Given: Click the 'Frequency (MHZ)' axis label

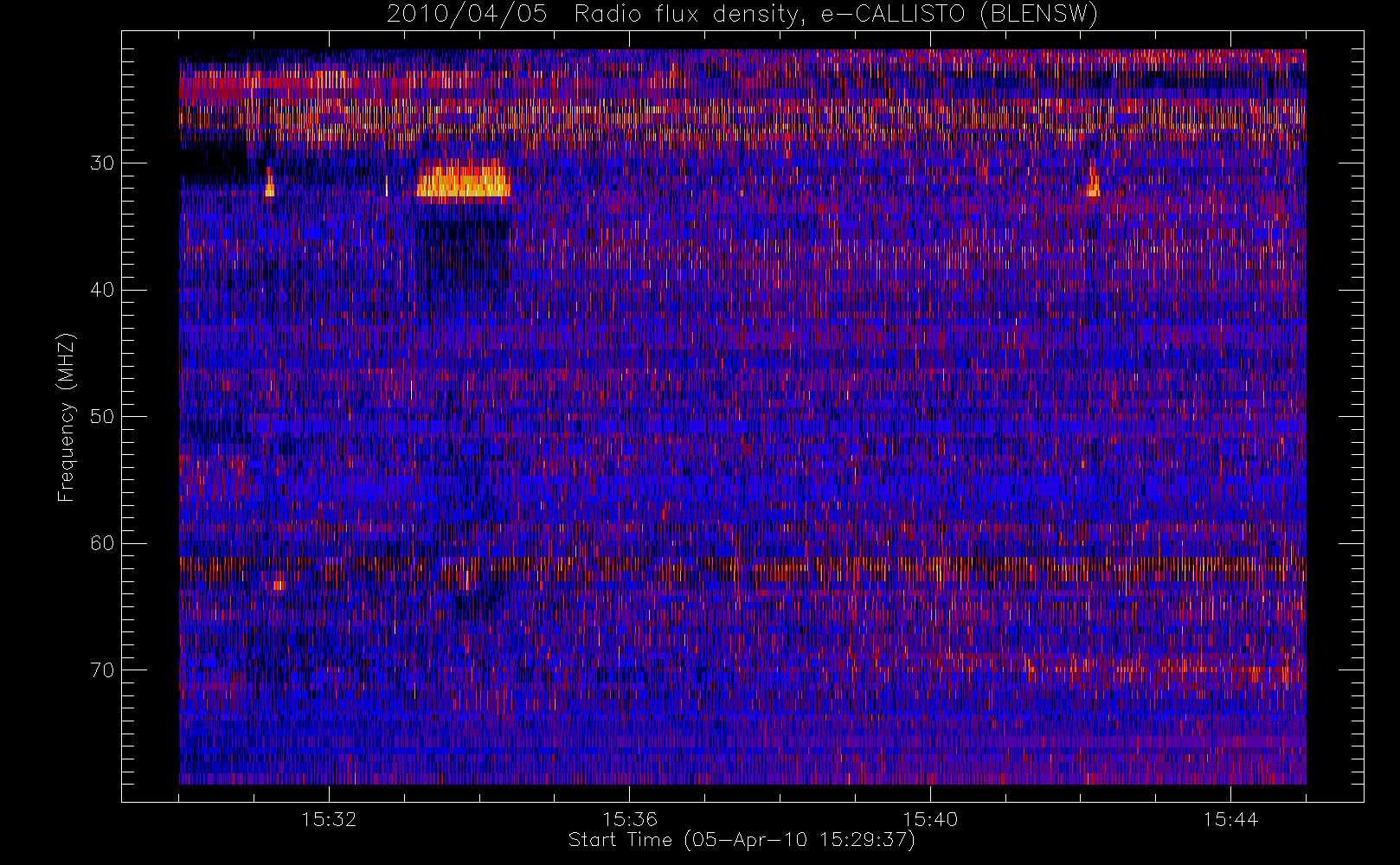Looking at the screenshot, I should (66, 417).
